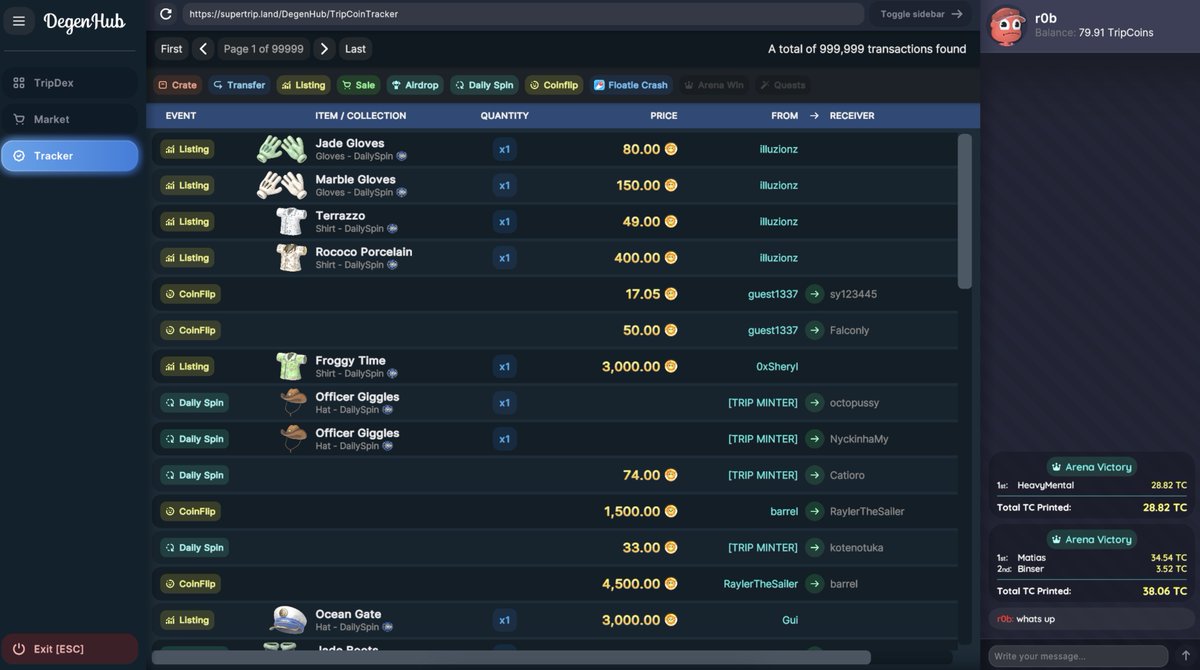Toggle the Crate event filter
This screenshot has height=670, width=1200.
point(177,85)
